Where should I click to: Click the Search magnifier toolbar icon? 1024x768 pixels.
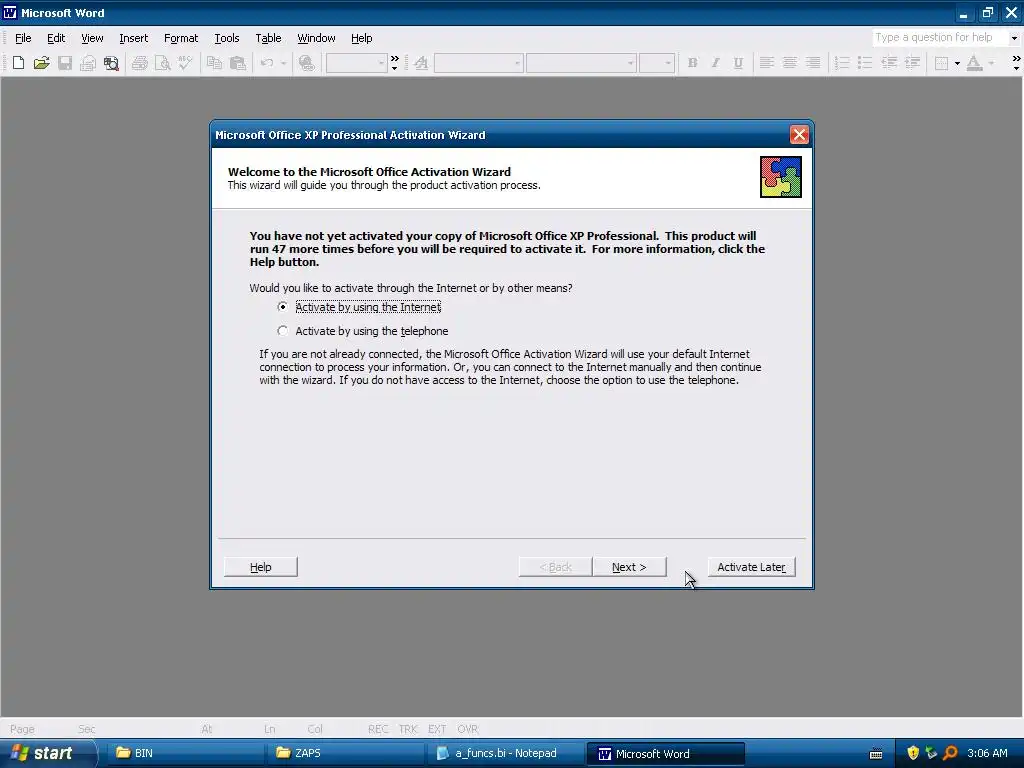pyautogui.click(x=112, y=63)
